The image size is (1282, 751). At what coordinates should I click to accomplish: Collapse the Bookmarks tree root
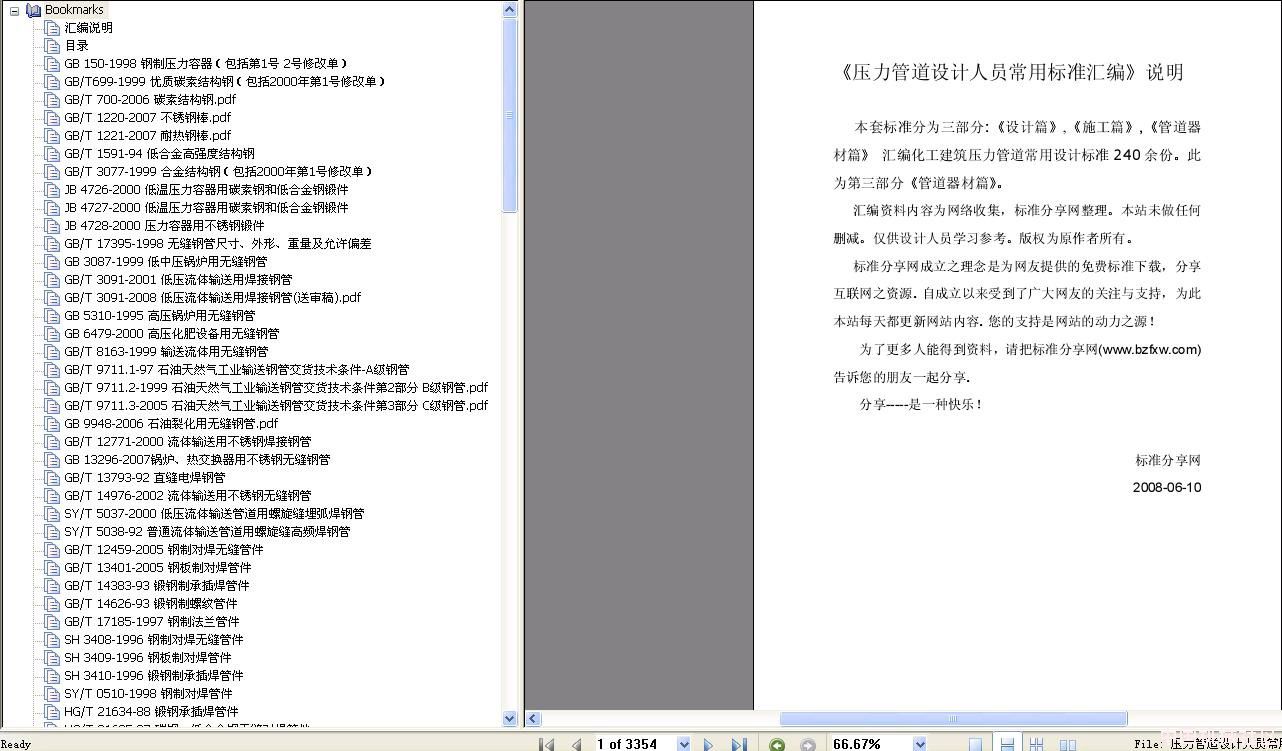[x=15, y=10]
